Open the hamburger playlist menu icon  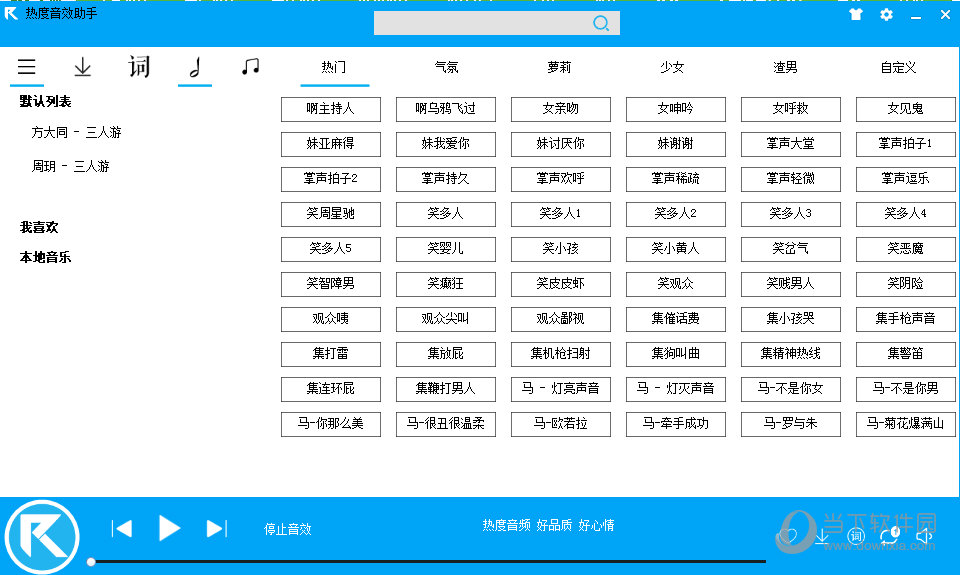pyautogui.click(x=26, y=66)
